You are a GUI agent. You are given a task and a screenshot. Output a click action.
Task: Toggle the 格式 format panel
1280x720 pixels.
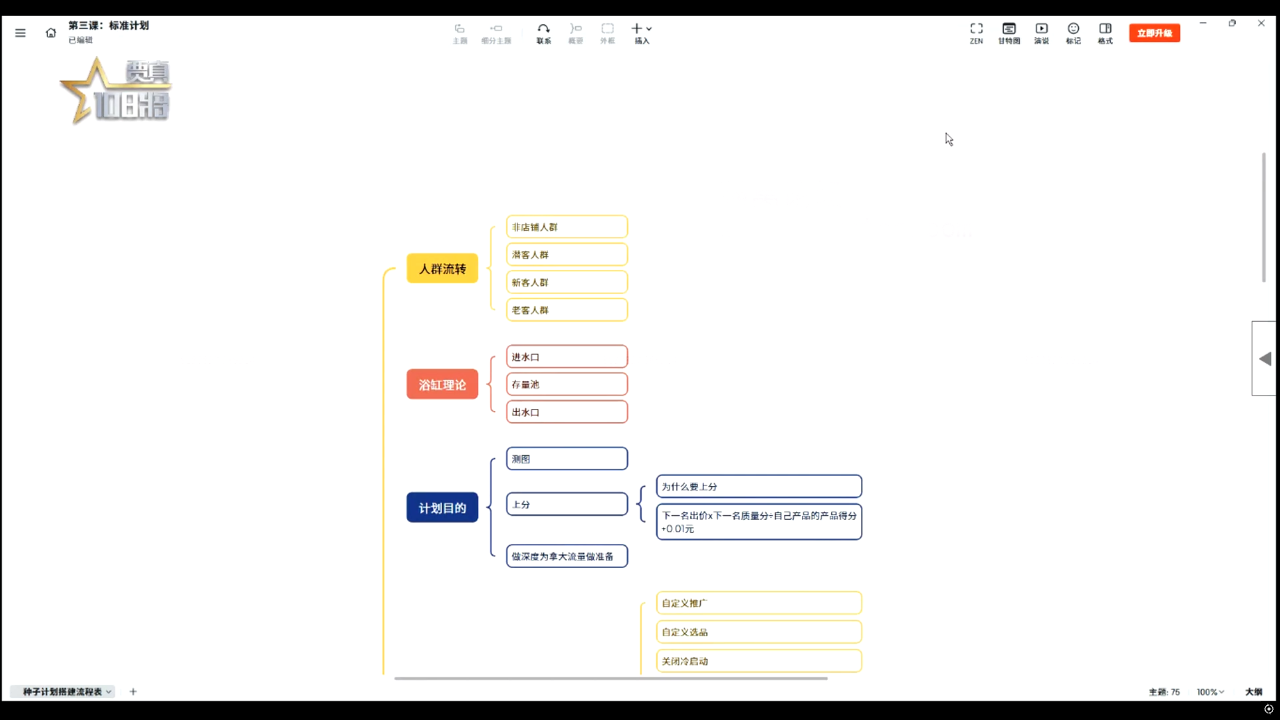tap(1105, 33)
